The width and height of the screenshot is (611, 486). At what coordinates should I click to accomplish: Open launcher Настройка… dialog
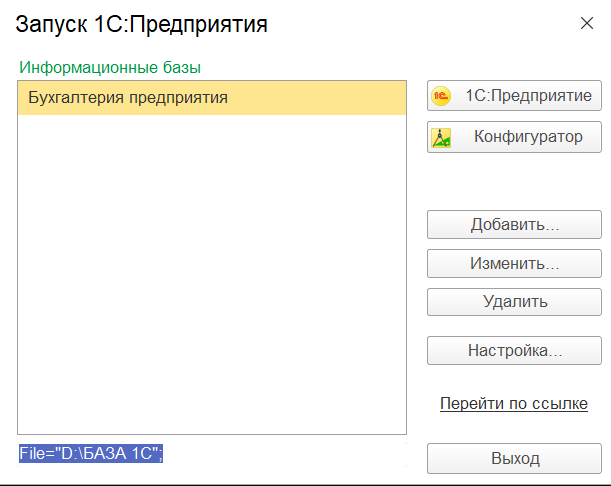pos(514,351)
